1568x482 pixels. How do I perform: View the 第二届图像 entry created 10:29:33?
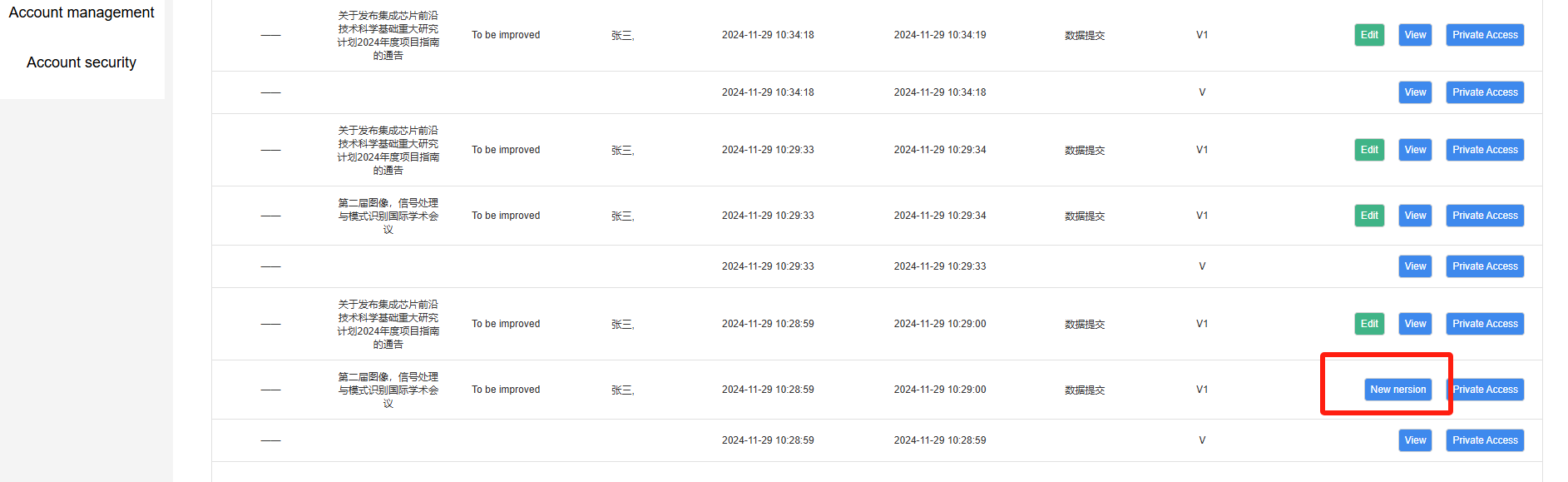pos(1415,216)
